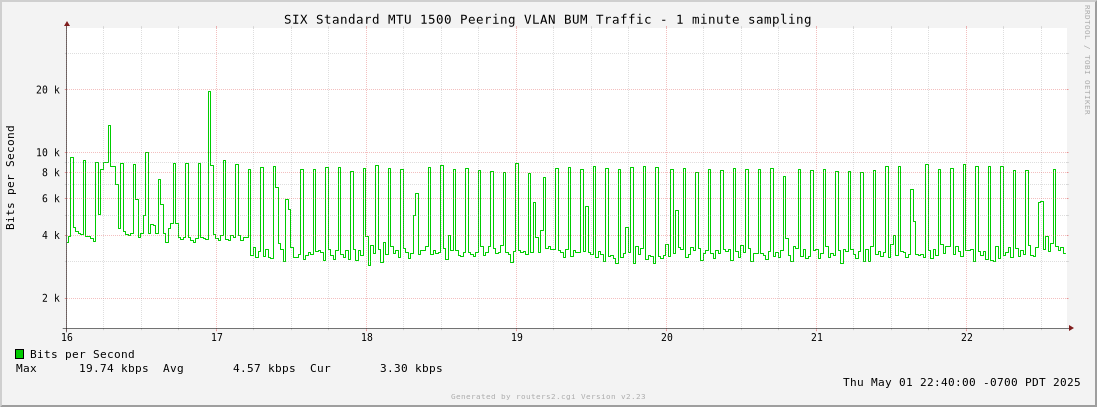
Task: Click the hour 22 x-axis label
Action: coord(965,338)
